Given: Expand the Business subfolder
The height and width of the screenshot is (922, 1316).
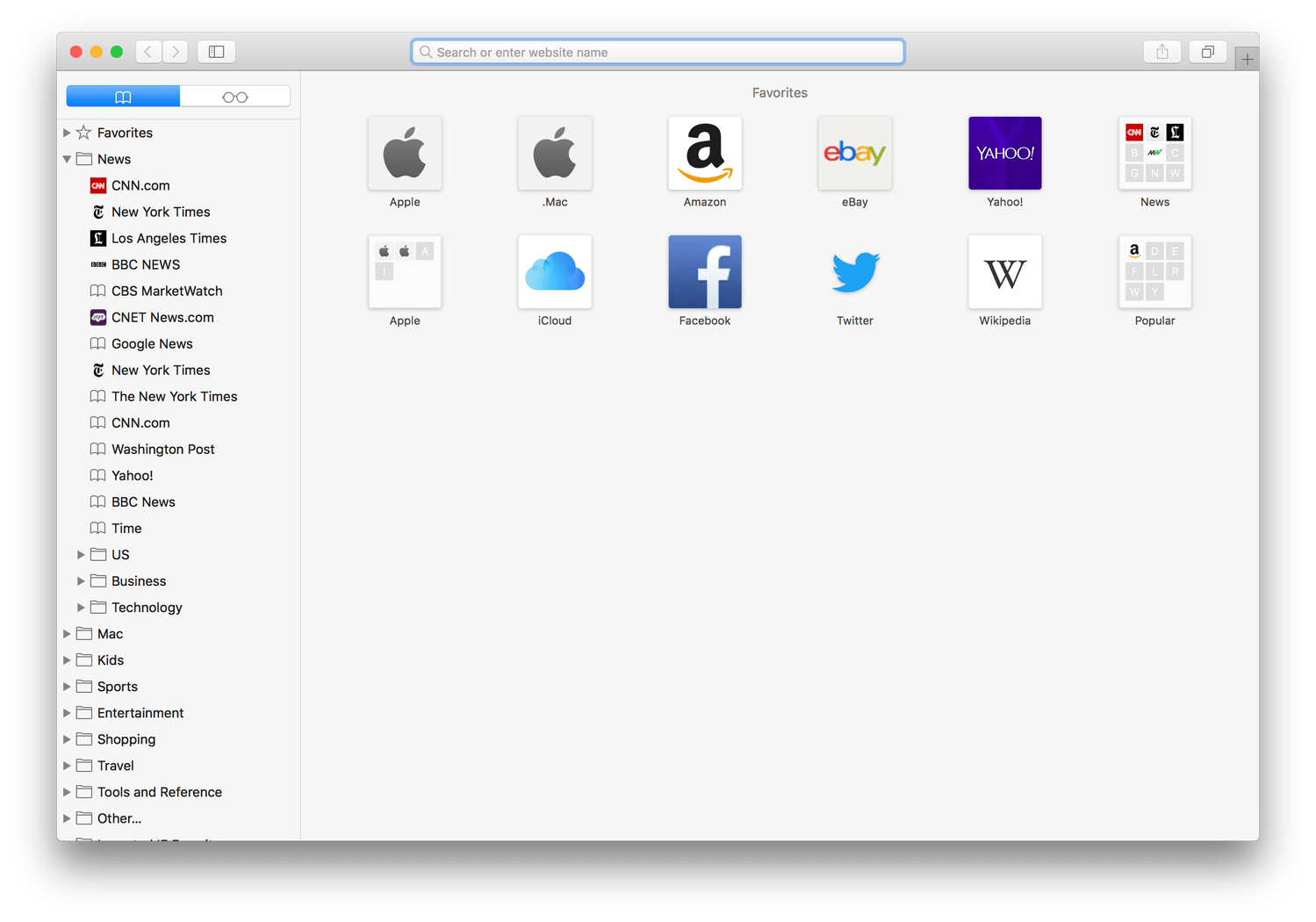Looking at the screenshot, I should coord(81,580).
